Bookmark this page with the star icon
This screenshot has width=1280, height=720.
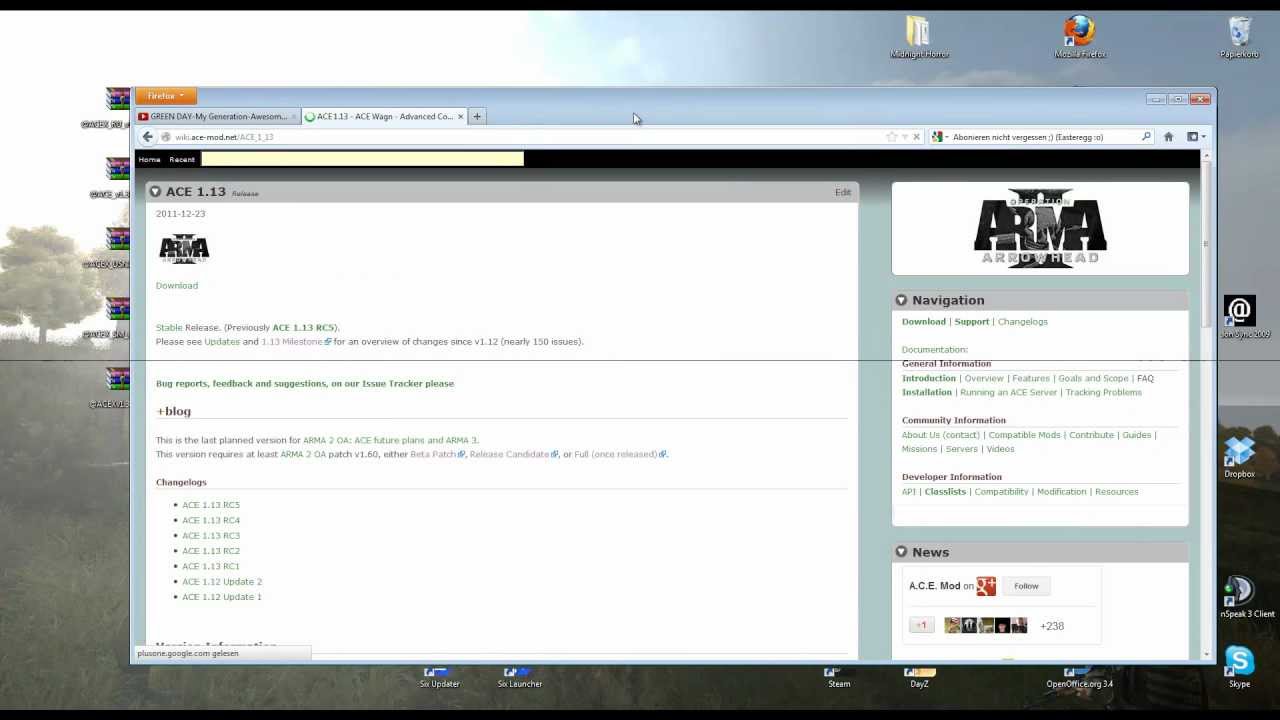coord(891,137)
